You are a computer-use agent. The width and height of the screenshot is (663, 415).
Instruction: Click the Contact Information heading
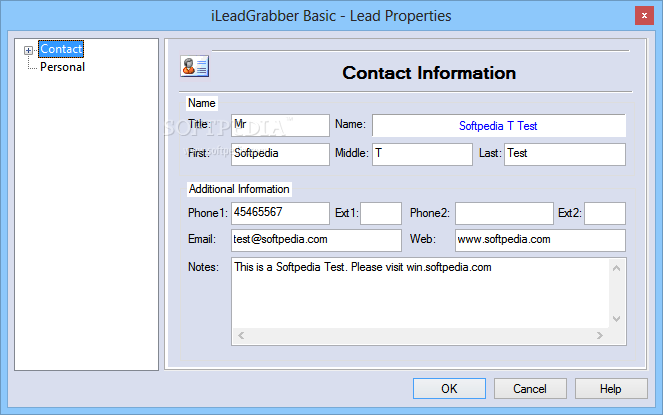tap(429, 73)
